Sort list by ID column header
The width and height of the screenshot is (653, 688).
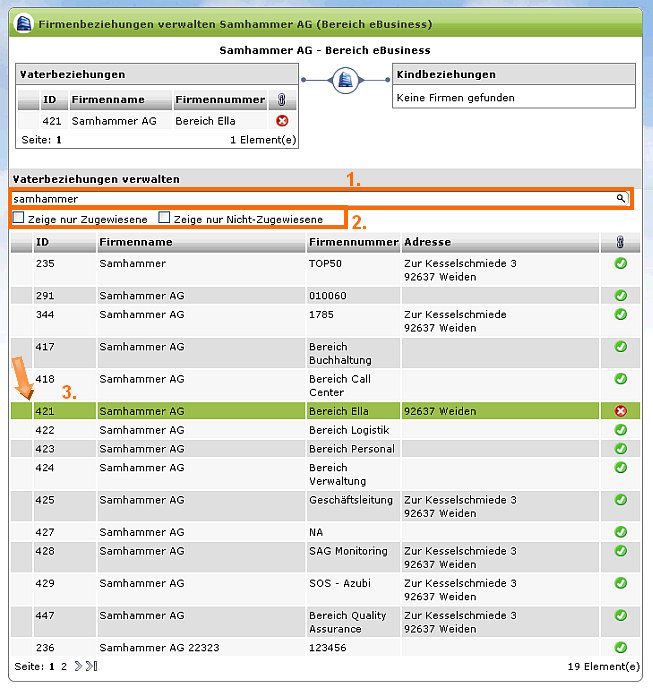[42, 242]
